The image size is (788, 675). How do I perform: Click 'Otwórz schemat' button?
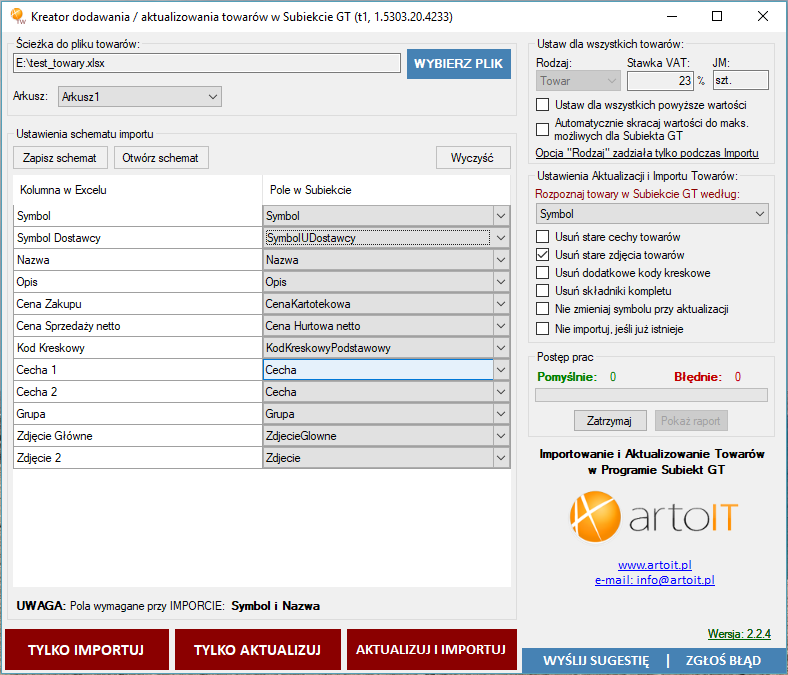click(x=161, y=158)
